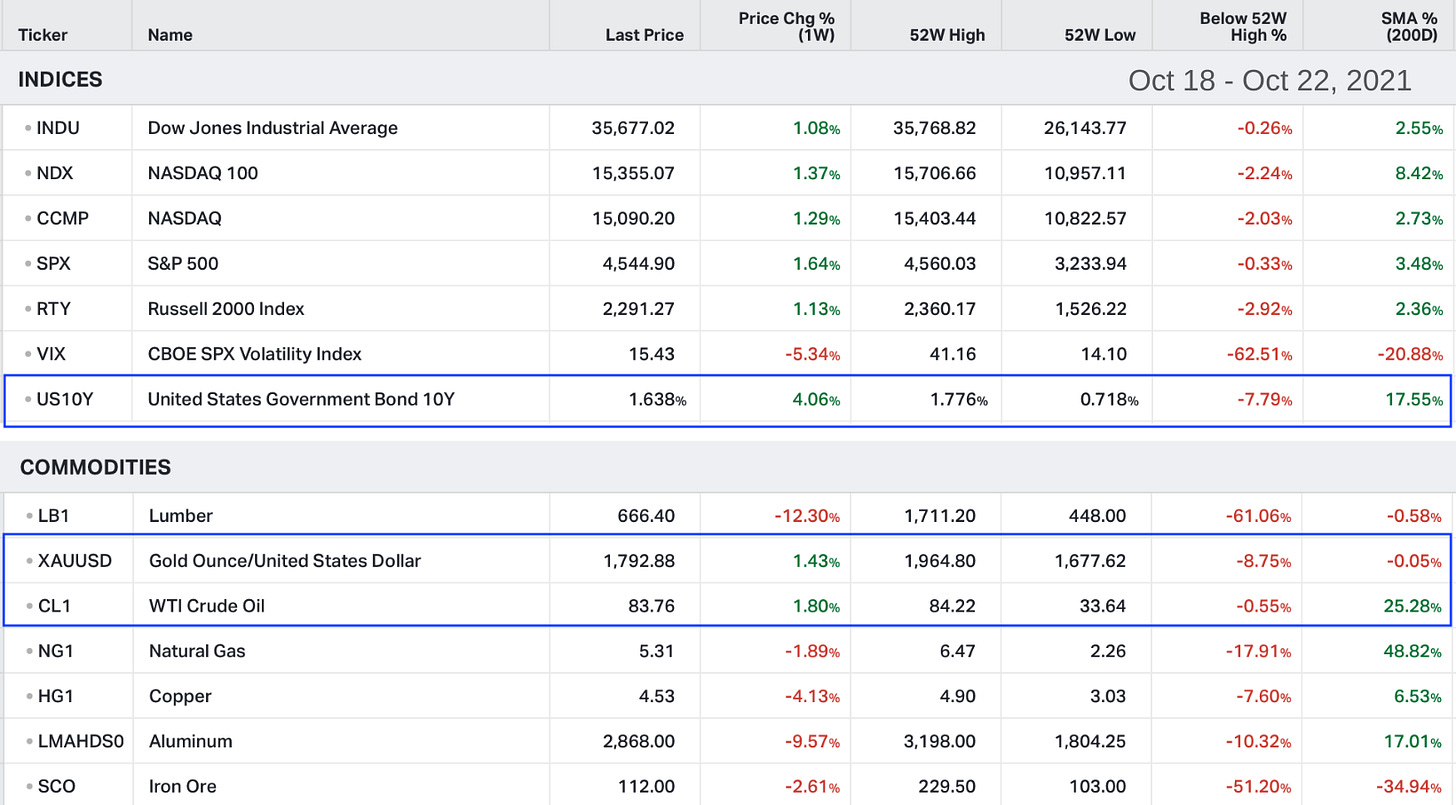Click US10Y last price 1.638%
The height and width of the screenshot is (805, 1456).
pyautogui.click(x=657, y=400)
